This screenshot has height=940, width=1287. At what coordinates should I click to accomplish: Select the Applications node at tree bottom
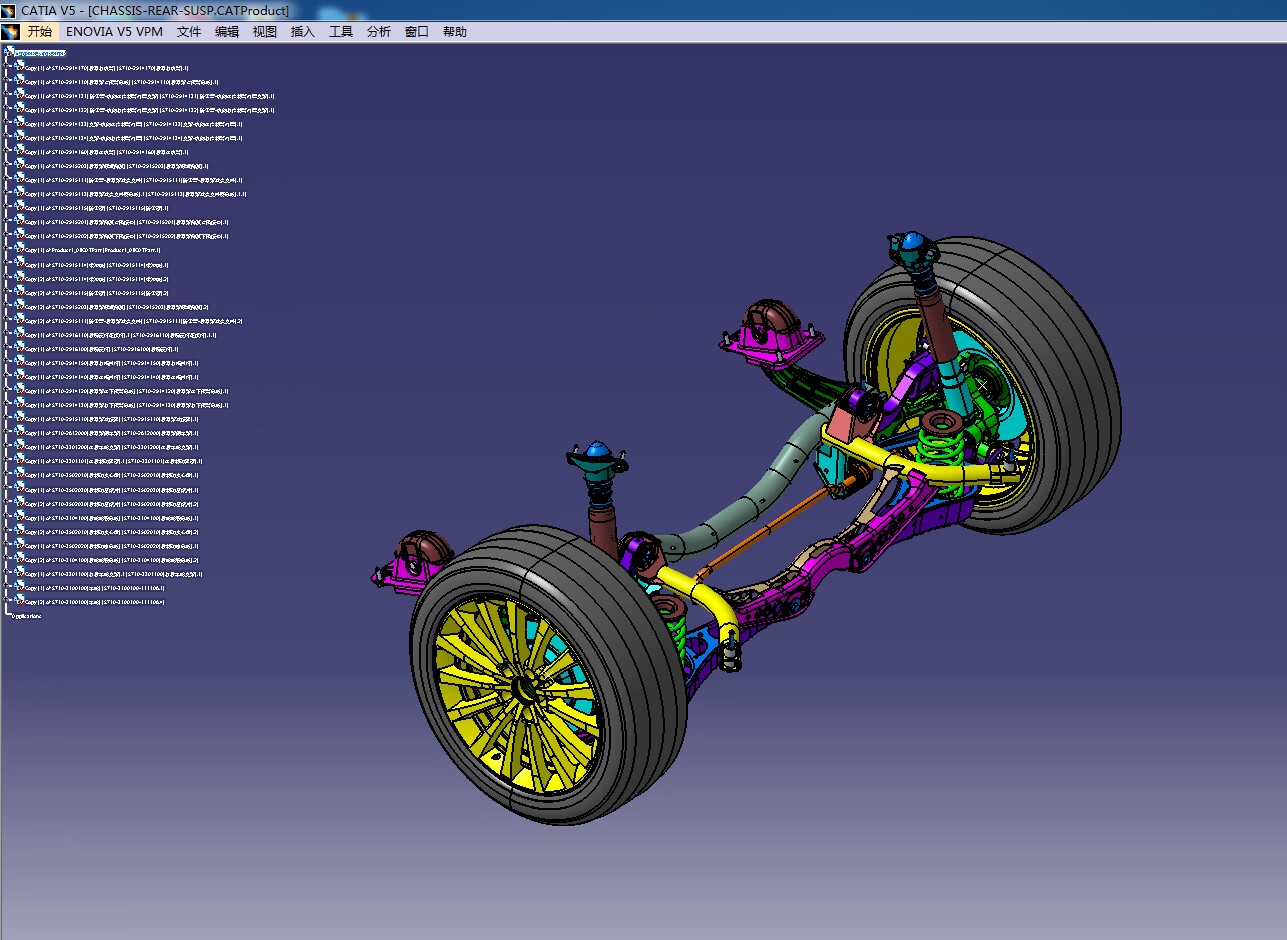[x=27, y=616]
